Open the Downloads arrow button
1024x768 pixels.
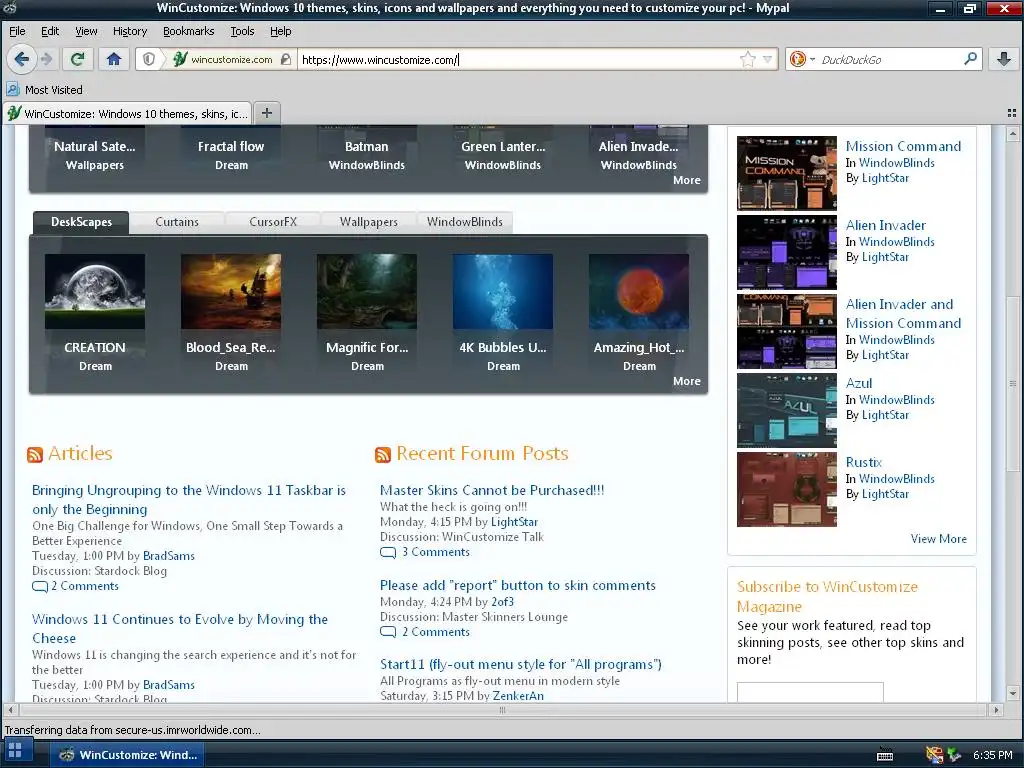pyautogui.click(x=1004, y=59)
